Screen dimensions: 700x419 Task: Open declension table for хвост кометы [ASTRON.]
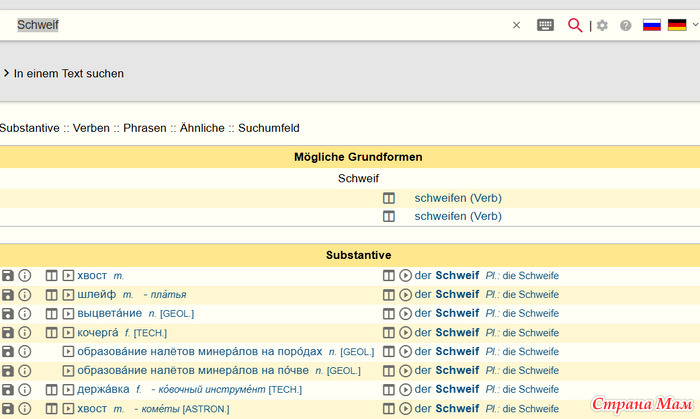click(x=51, y=408)
